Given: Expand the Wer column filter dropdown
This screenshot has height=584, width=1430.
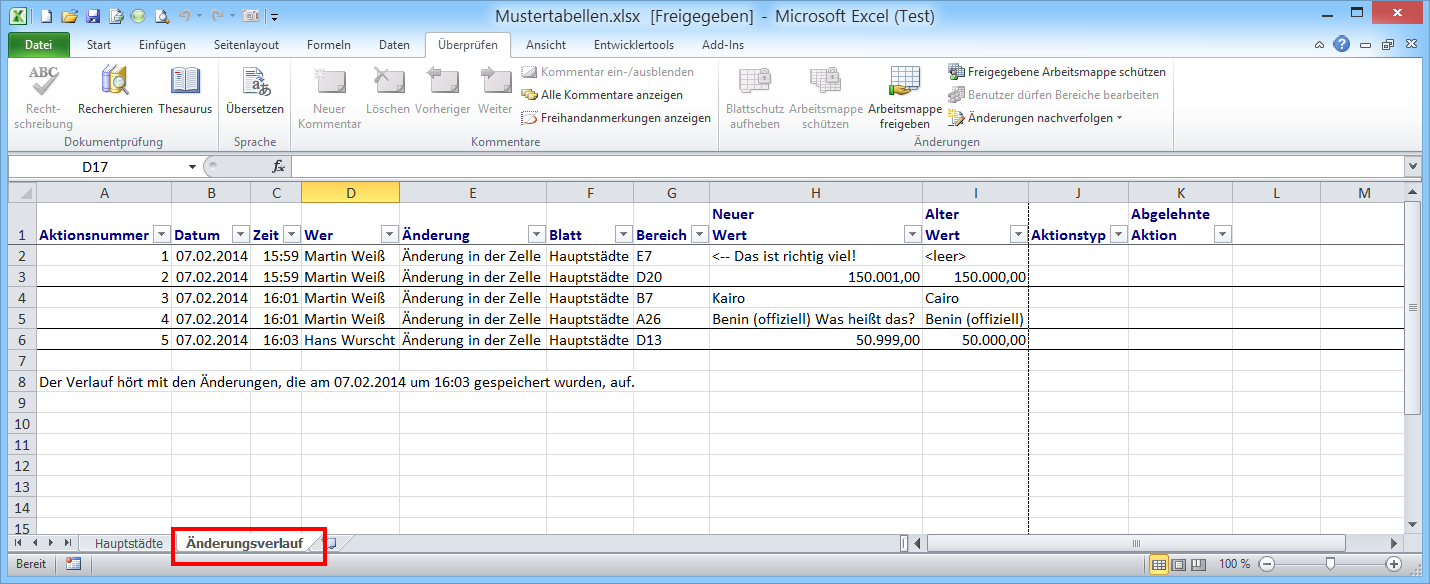Looking at the screenshot, I should click(x=389, y=235).
